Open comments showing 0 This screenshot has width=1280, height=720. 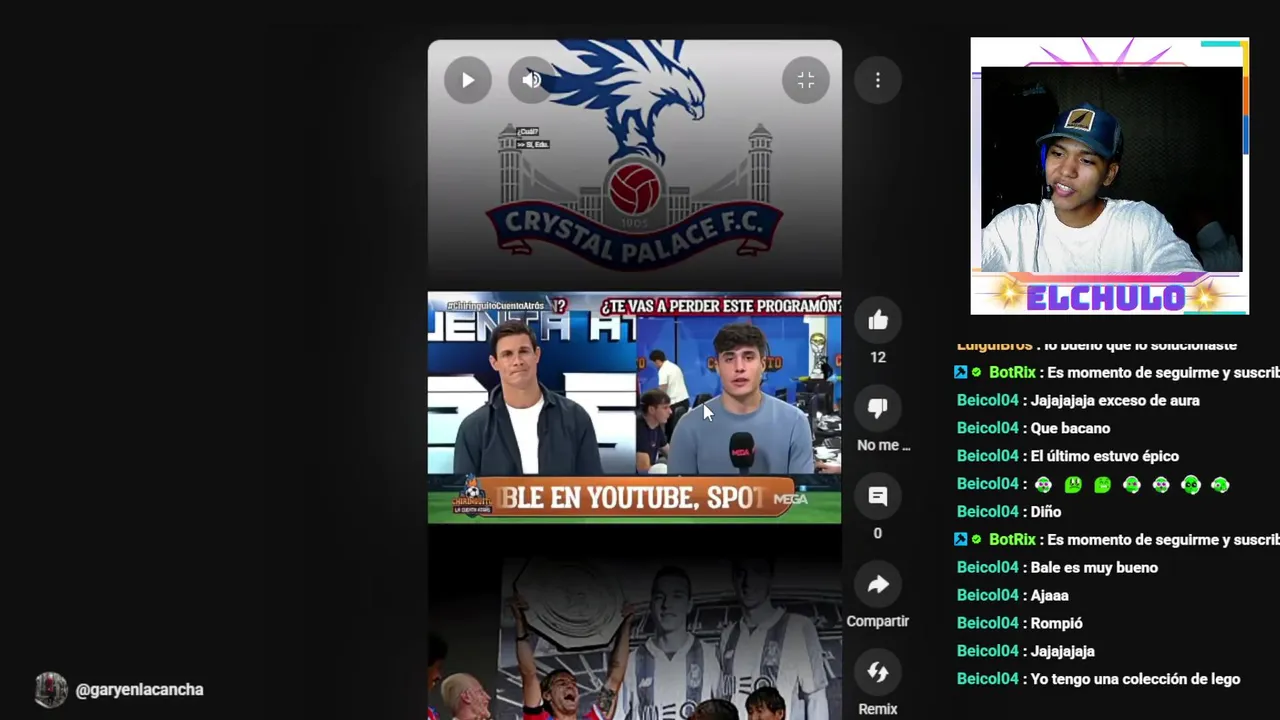[878, 497]
